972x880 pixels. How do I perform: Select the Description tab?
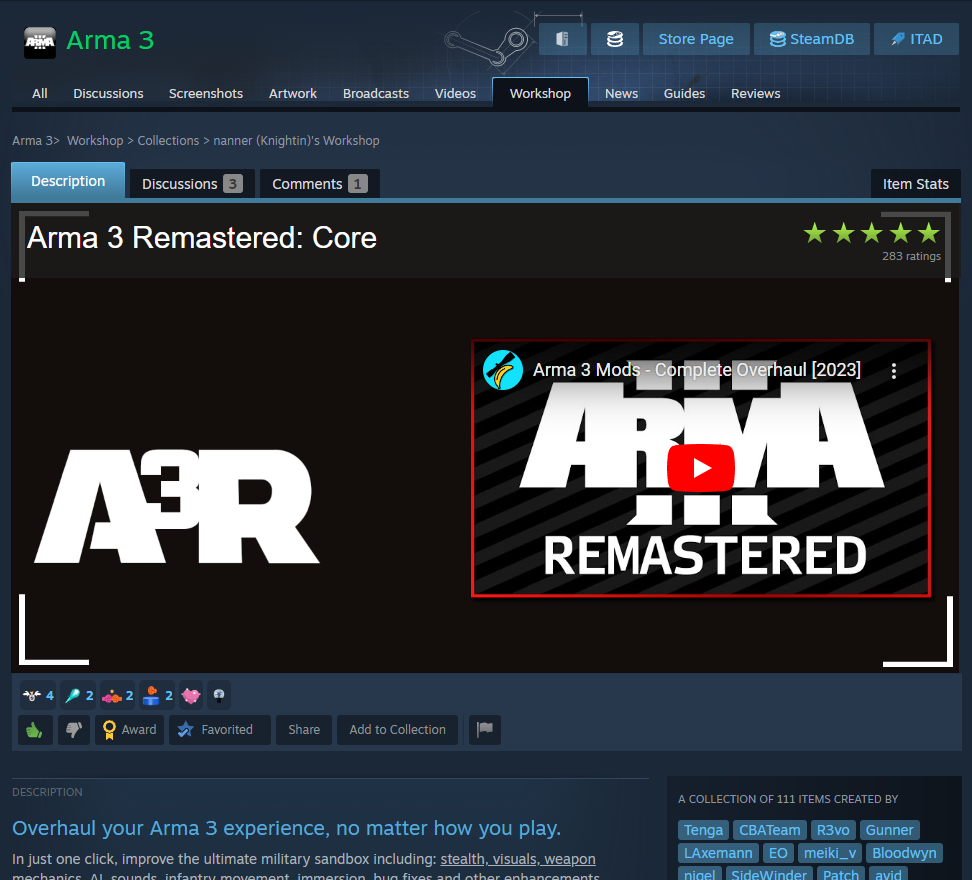coord(68,181)
